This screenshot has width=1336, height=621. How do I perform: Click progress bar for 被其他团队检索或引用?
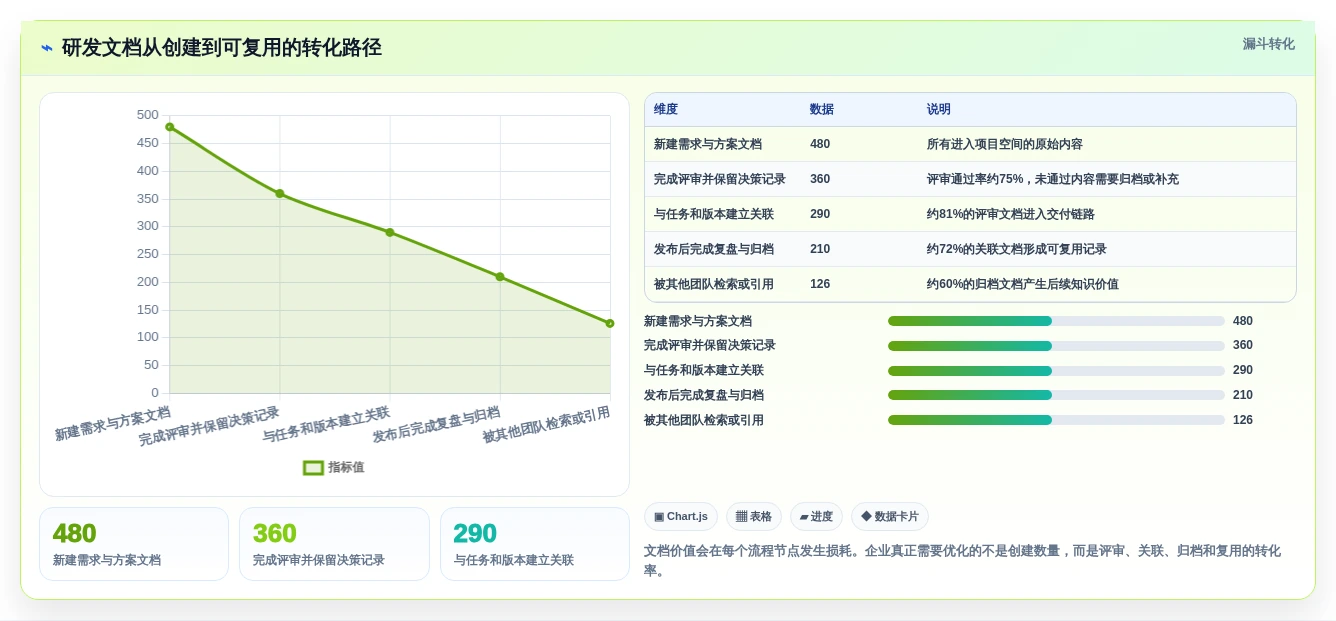click(1056, 420)
